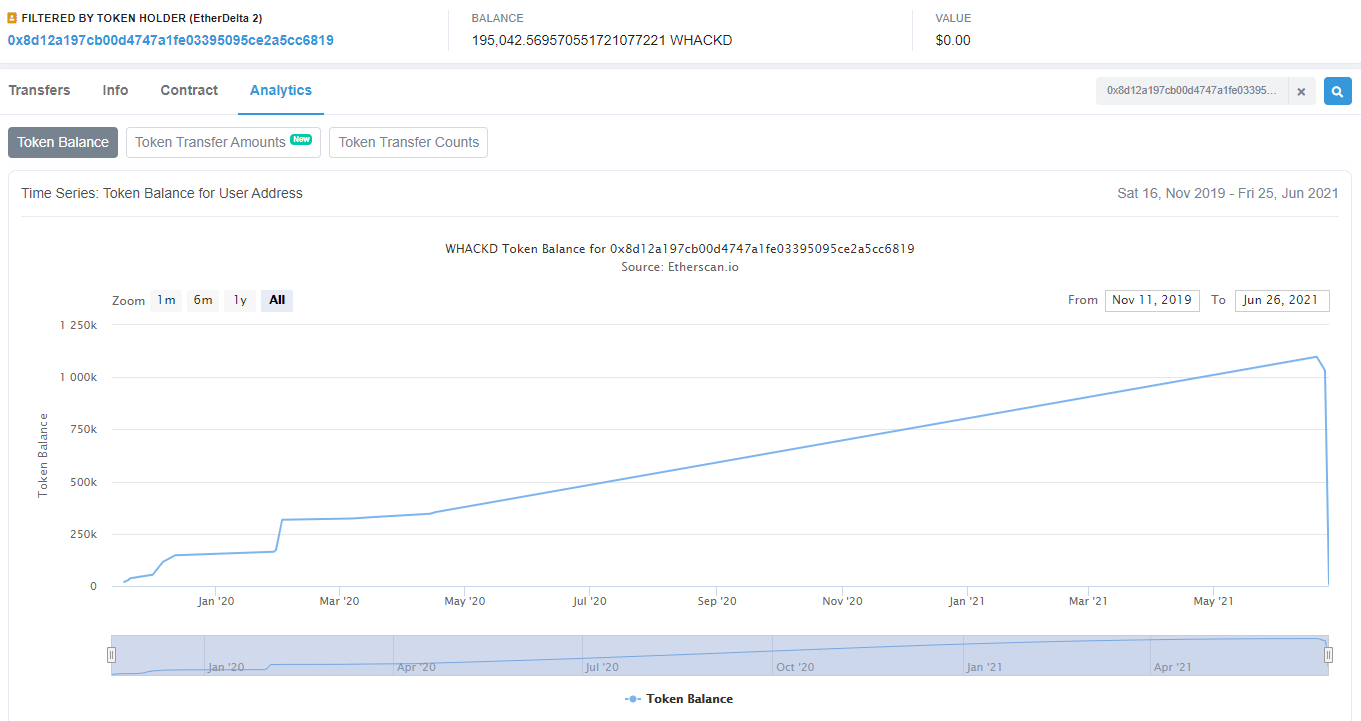Click the Apr '21 navigator label
The image size is (1361, 721).
click(x=1172, y=667)
